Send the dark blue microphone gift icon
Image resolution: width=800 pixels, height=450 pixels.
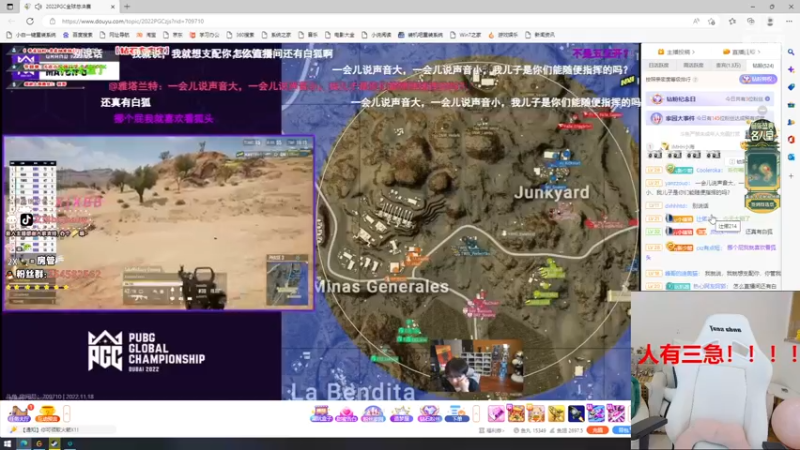576,413
